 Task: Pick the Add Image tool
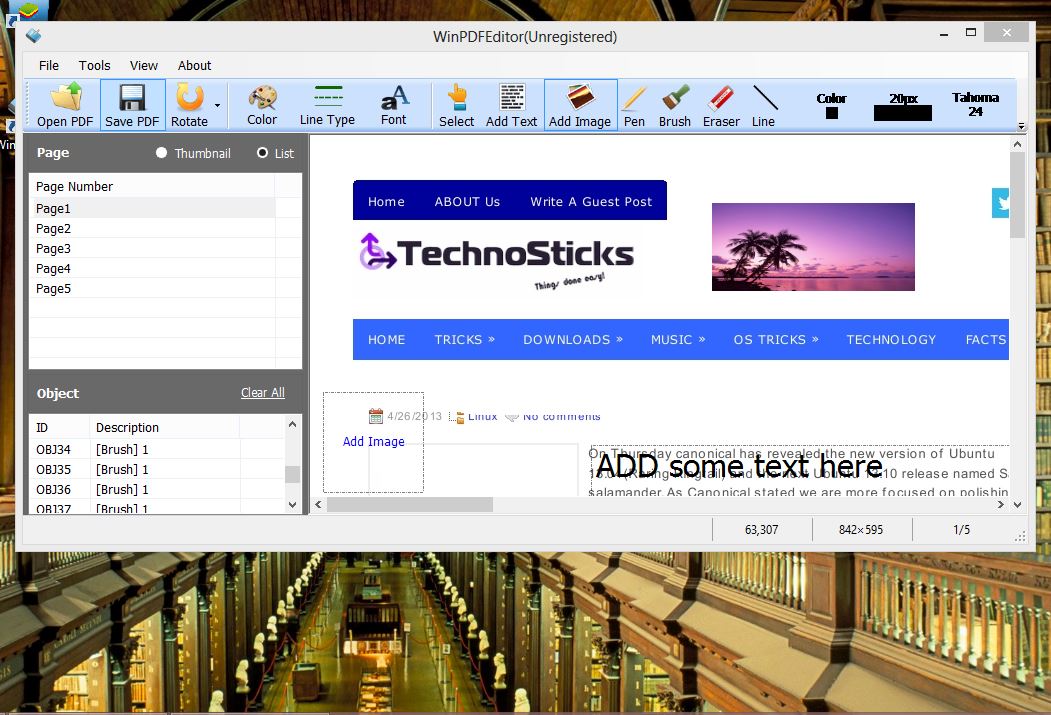pos(580,105)
